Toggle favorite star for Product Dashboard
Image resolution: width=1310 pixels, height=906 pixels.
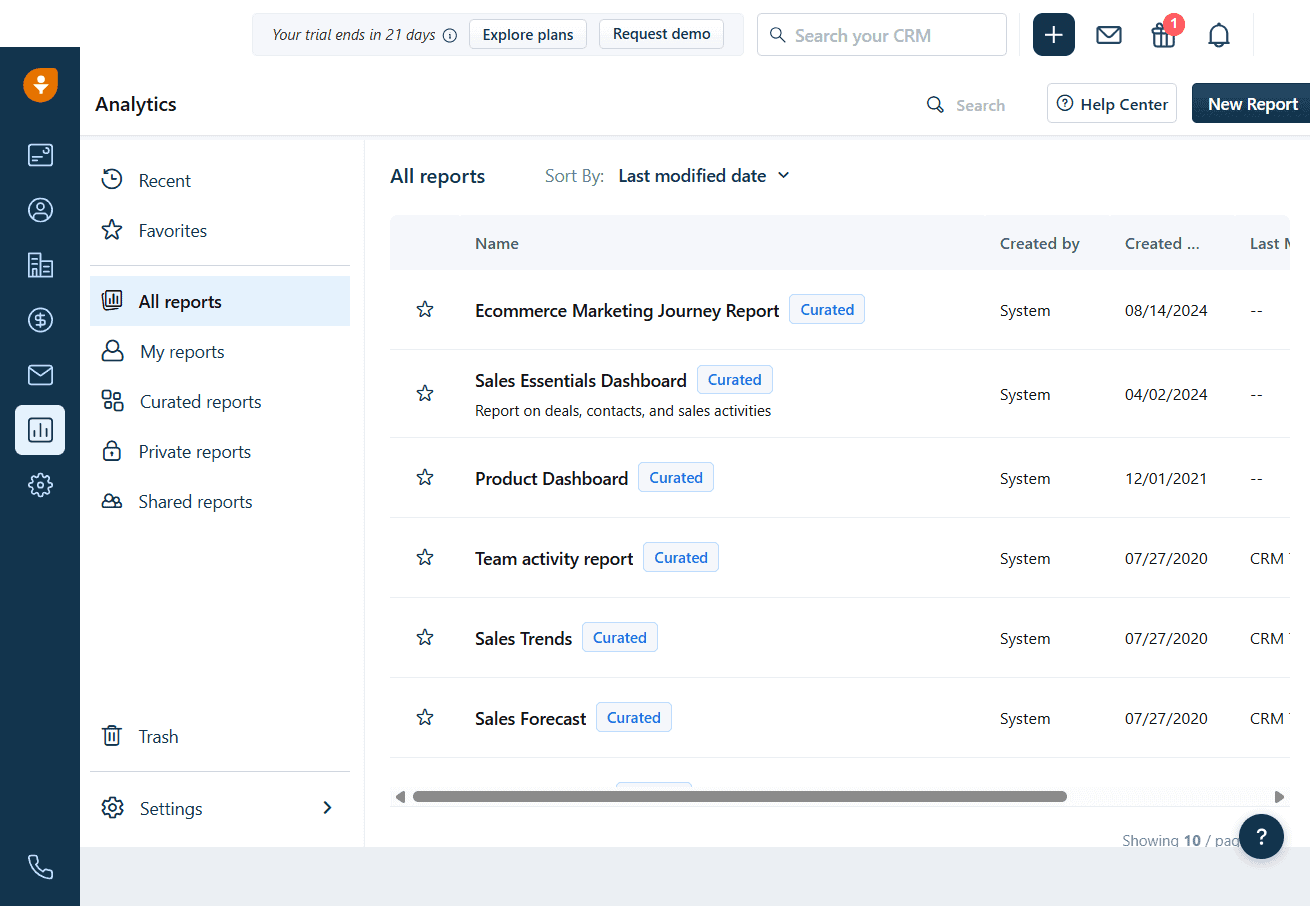425,478
